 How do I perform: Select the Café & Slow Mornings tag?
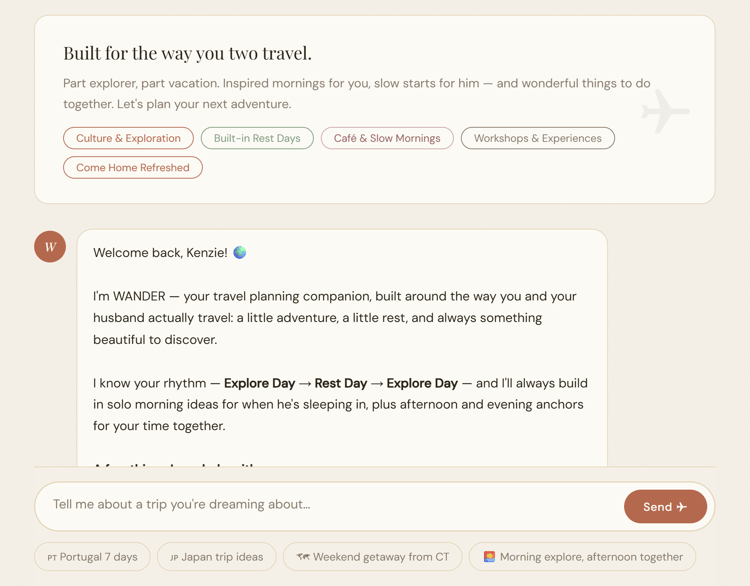387,138
